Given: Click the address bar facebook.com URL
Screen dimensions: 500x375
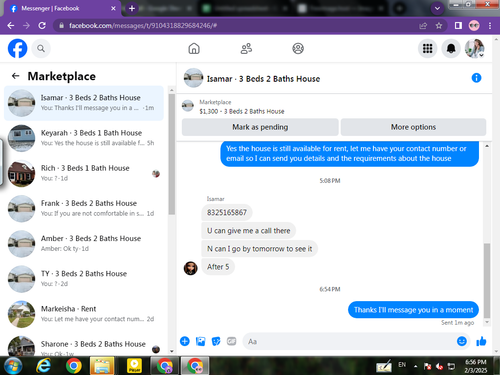Looking at the screenshot, I should pos(143,26).
